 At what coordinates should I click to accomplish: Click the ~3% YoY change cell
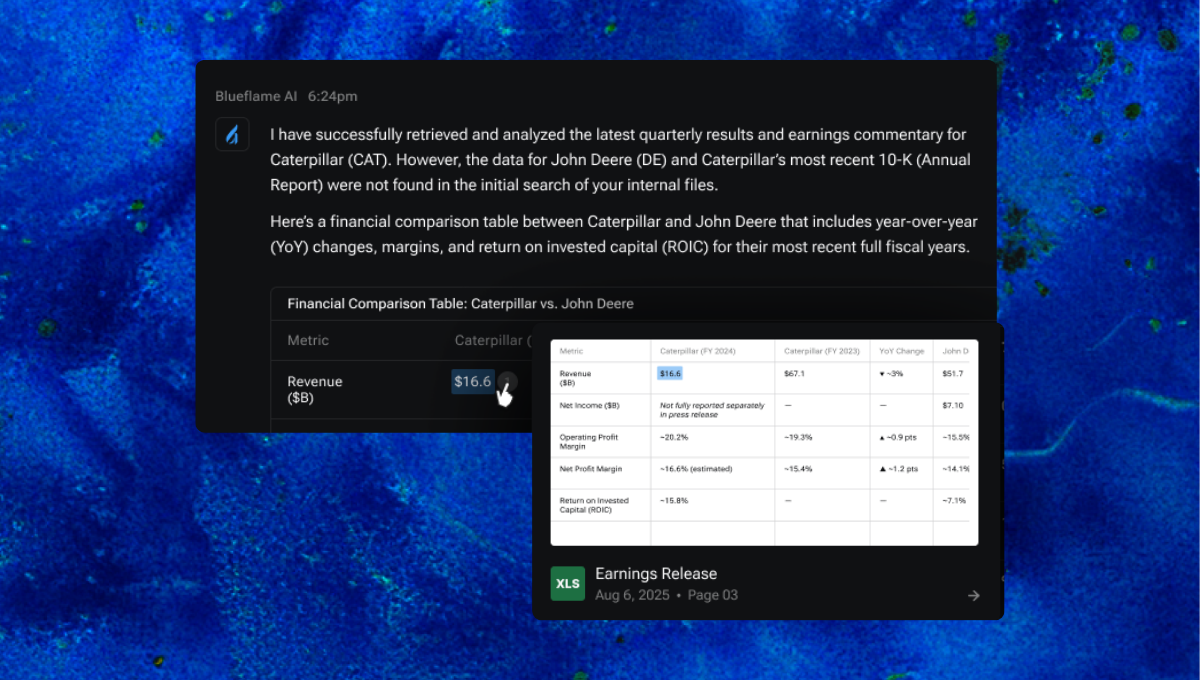pyautogui.click(x=894, y=373)
